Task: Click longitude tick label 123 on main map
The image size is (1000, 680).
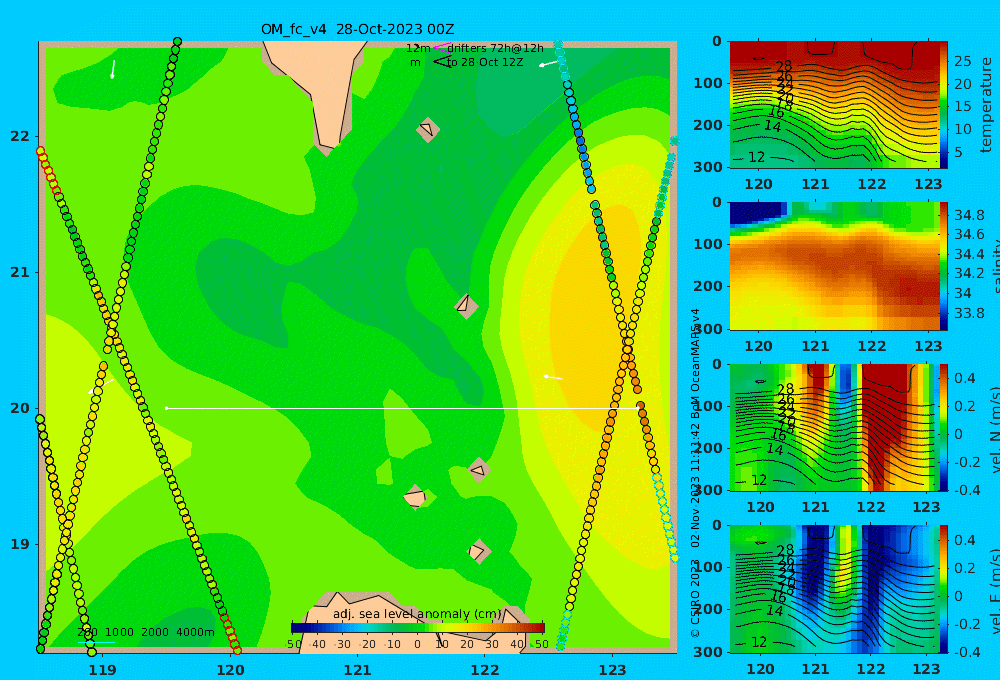Action: 613,670
